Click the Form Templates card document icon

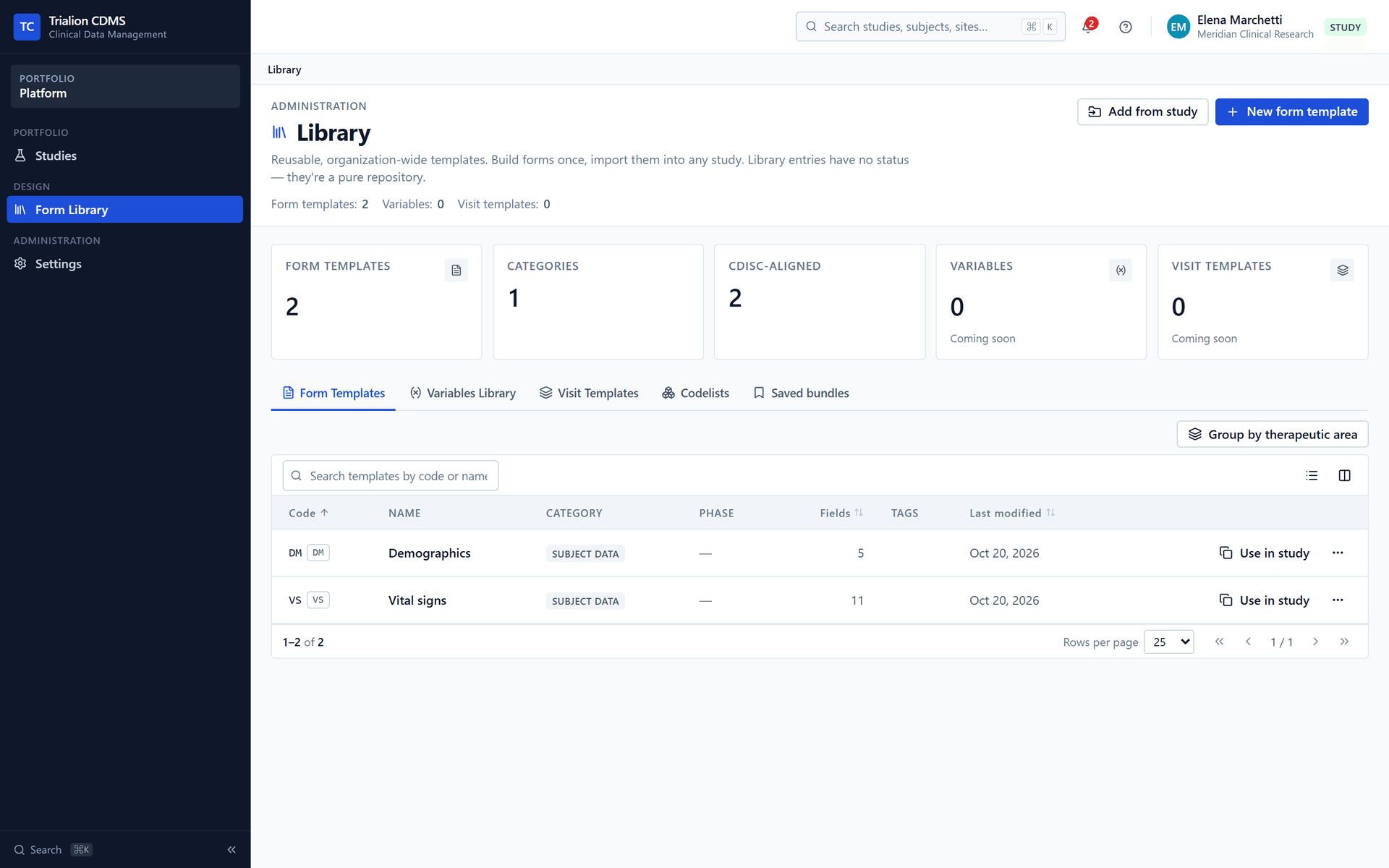456,270
